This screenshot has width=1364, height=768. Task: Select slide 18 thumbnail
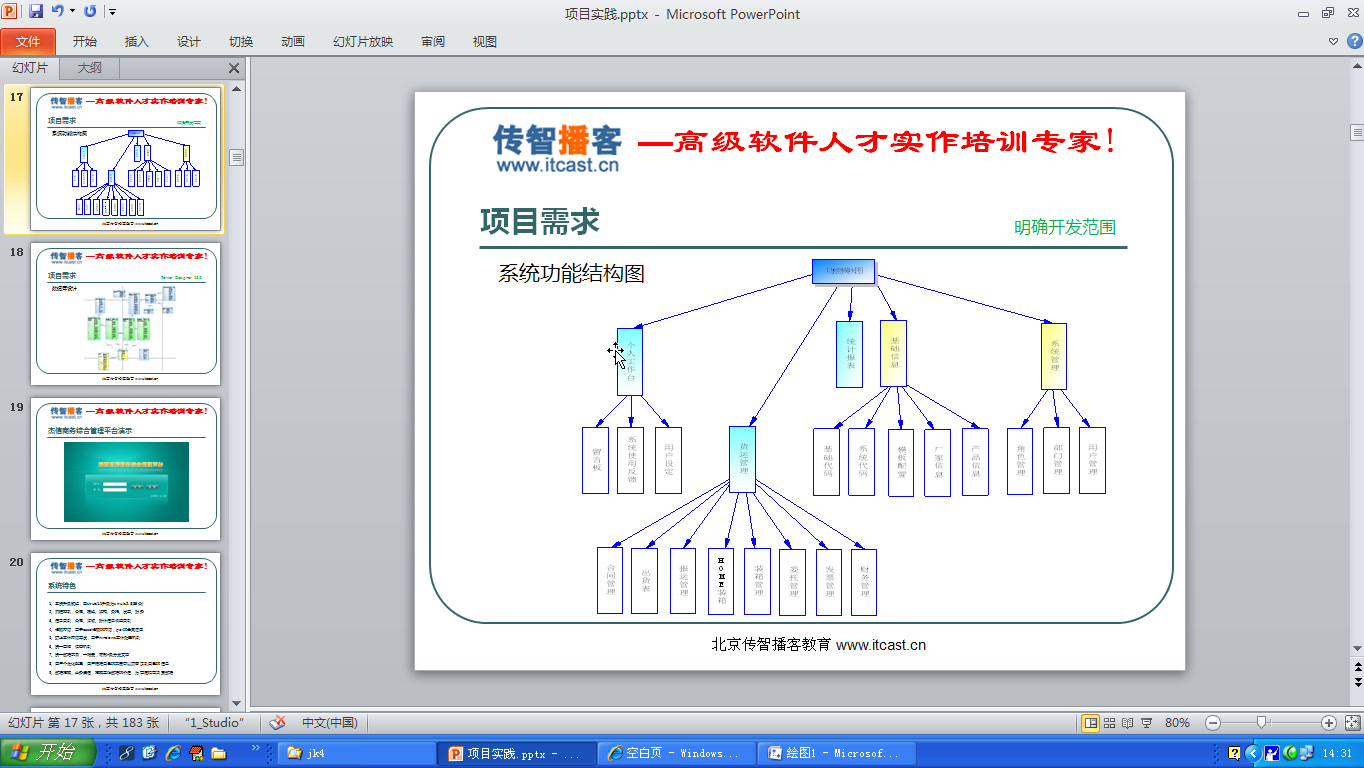[x=126, y=314]
